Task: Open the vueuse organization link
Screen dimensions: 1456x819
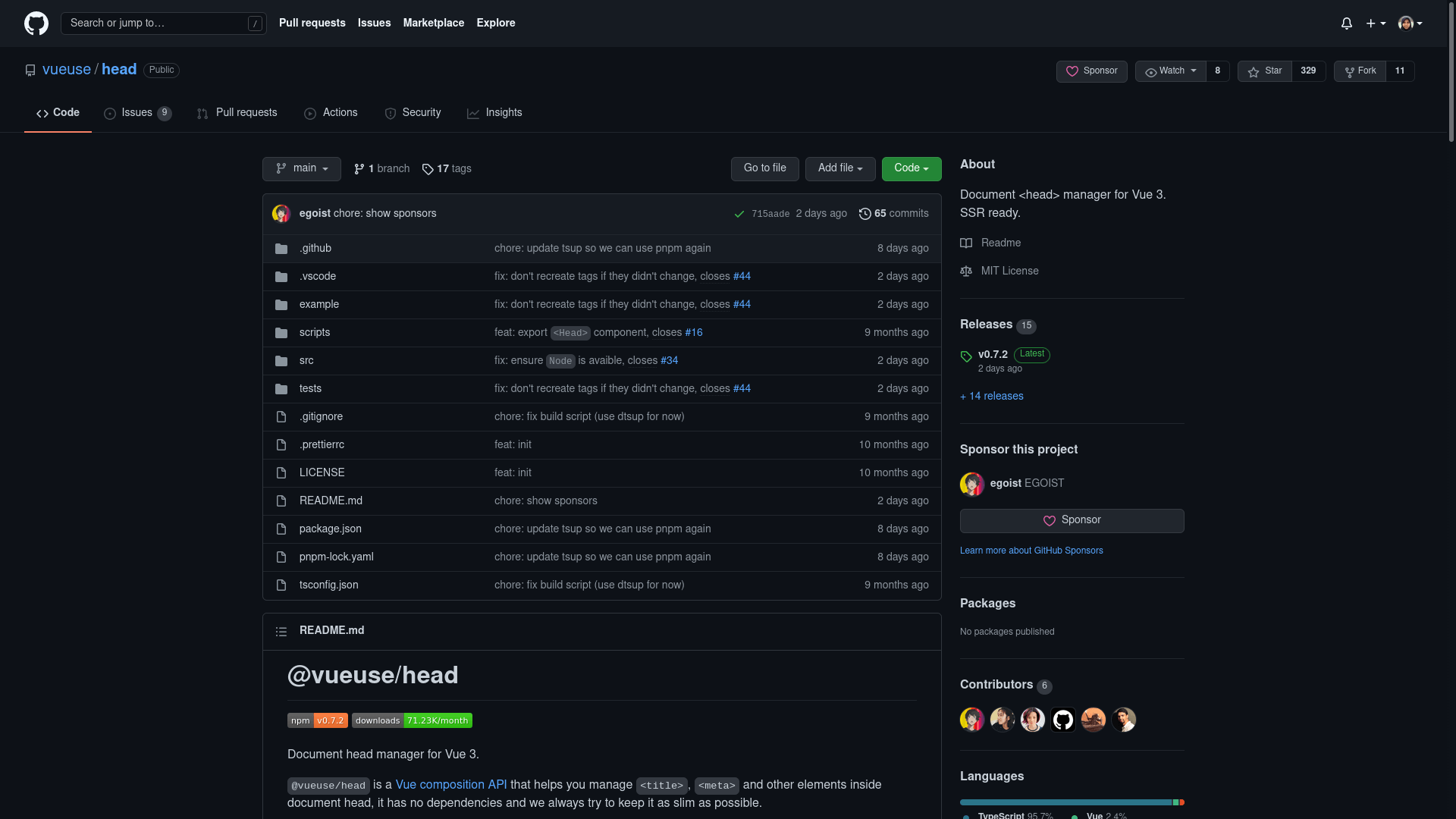Action: [67, 70]
